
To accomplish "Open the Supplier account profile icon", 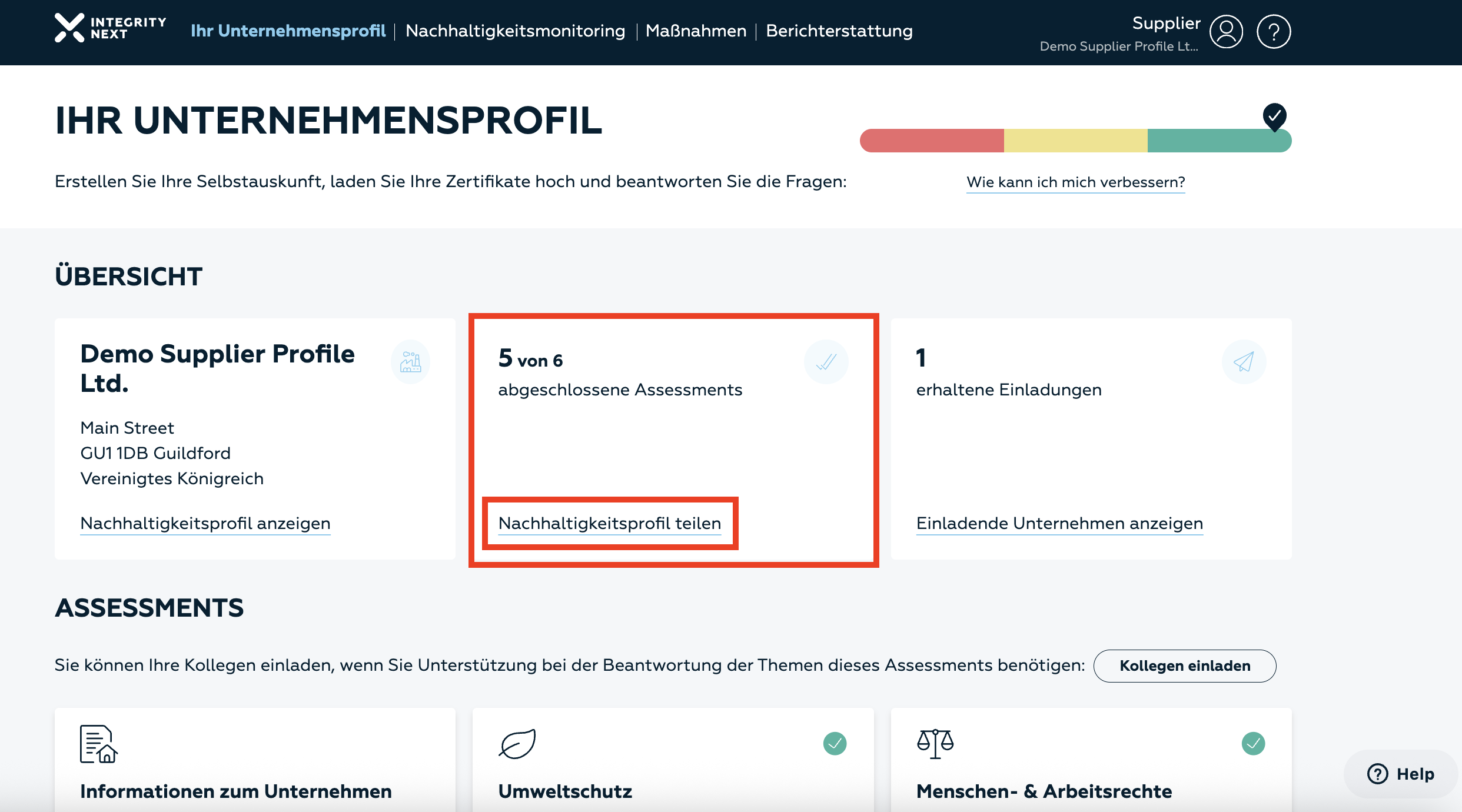I will [x=1226, y=31].
